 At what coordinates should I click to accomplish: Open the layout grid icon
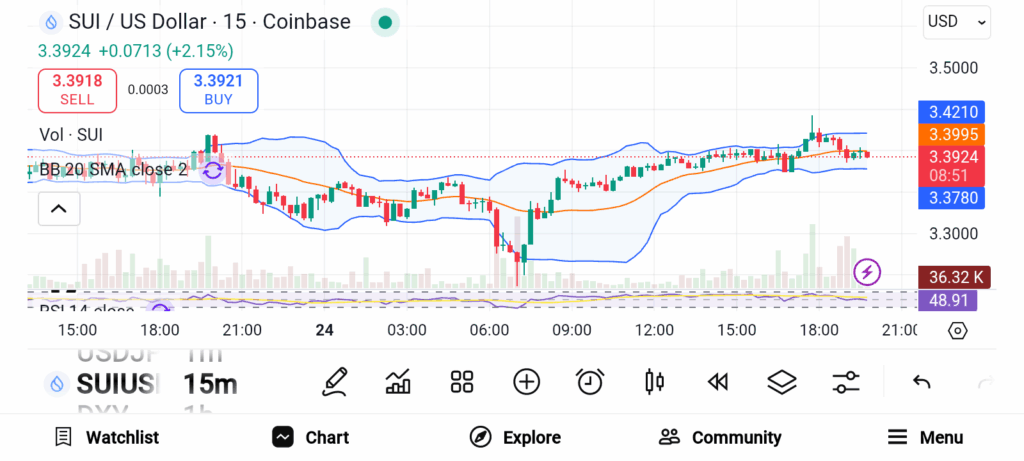click(461, 381)
